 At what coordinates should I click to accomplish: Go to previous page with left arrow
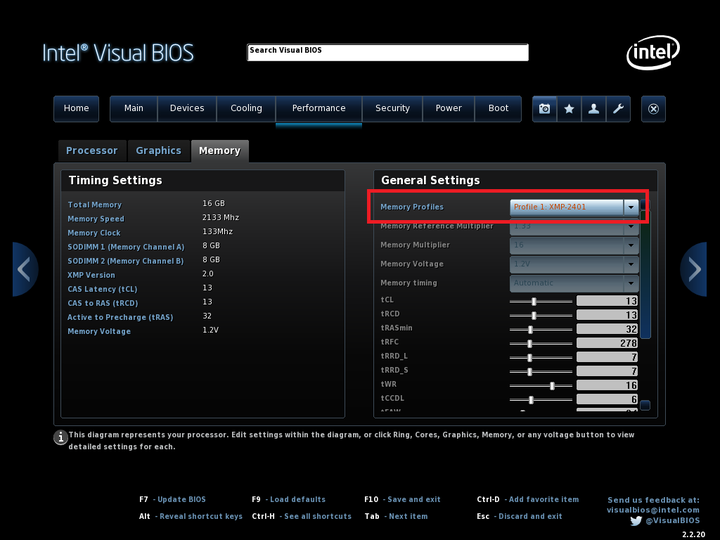[25, 270]
